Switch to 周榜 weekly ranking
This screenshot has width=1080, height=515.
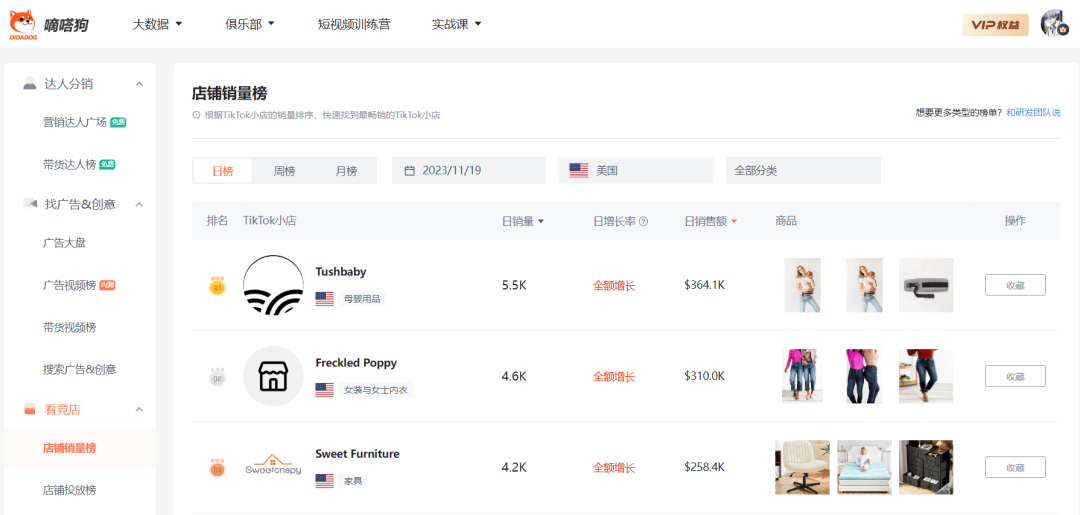point(284,171)
